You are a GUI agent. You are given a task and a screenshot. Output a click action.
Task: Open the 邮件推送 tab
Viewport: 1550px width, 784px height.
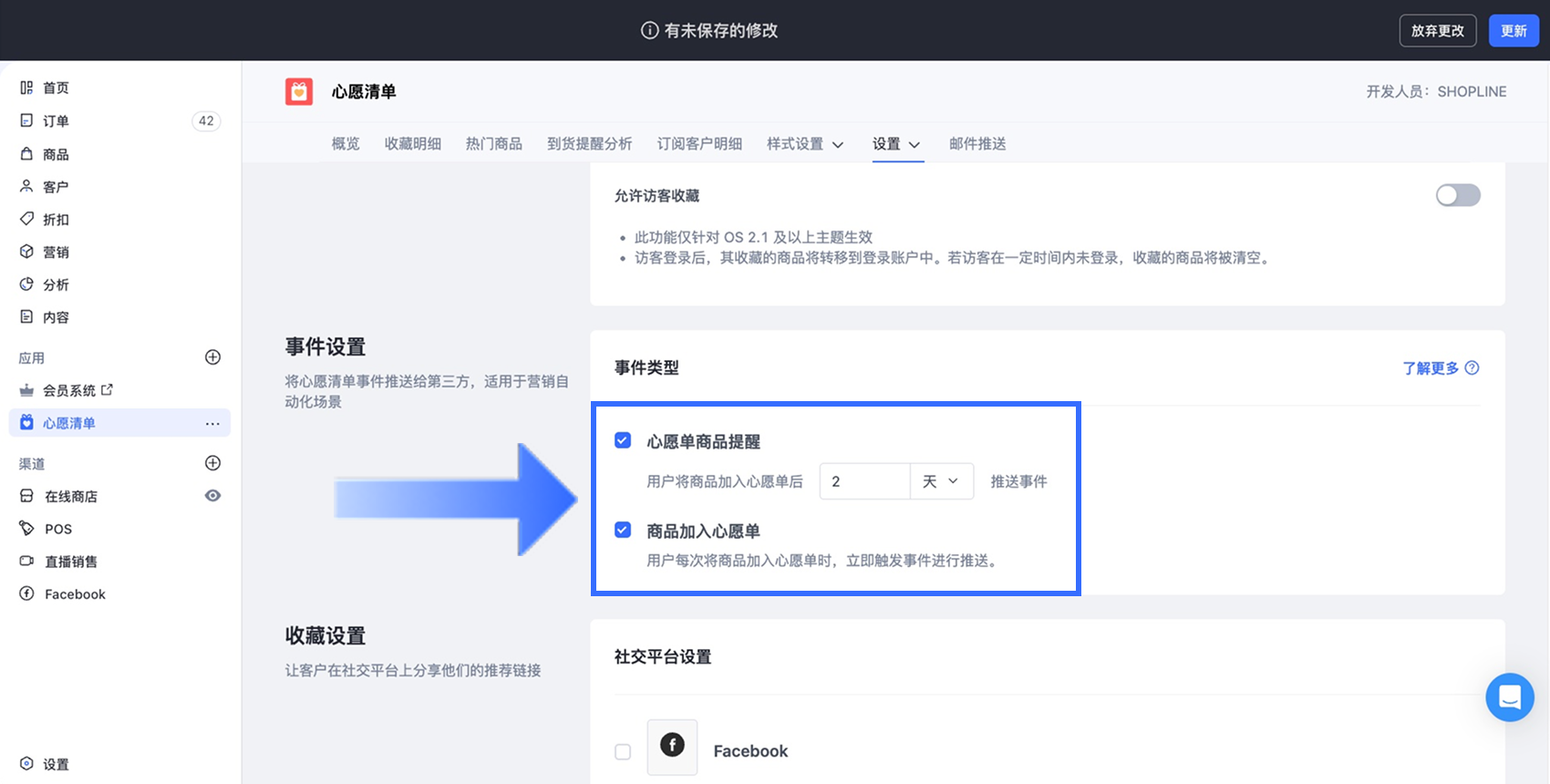point(977,144)
